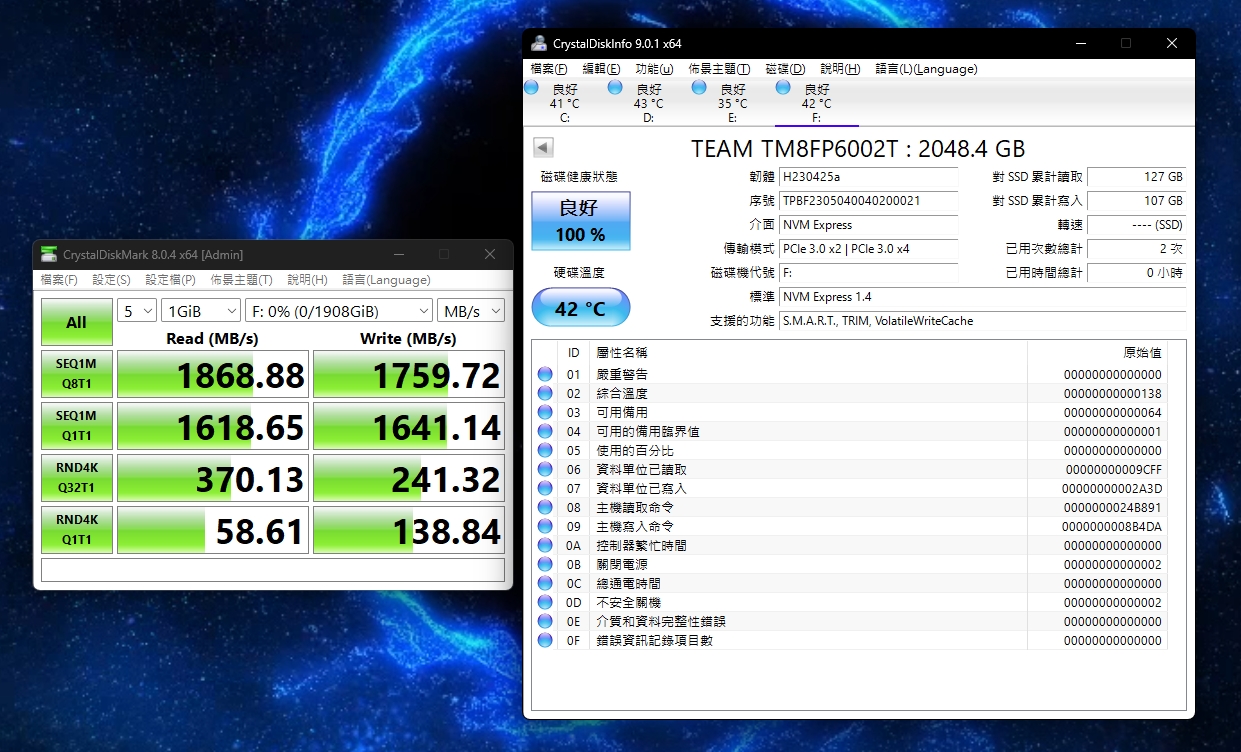Click the blue orb on row 02 綜合溫度

[545, 393]
